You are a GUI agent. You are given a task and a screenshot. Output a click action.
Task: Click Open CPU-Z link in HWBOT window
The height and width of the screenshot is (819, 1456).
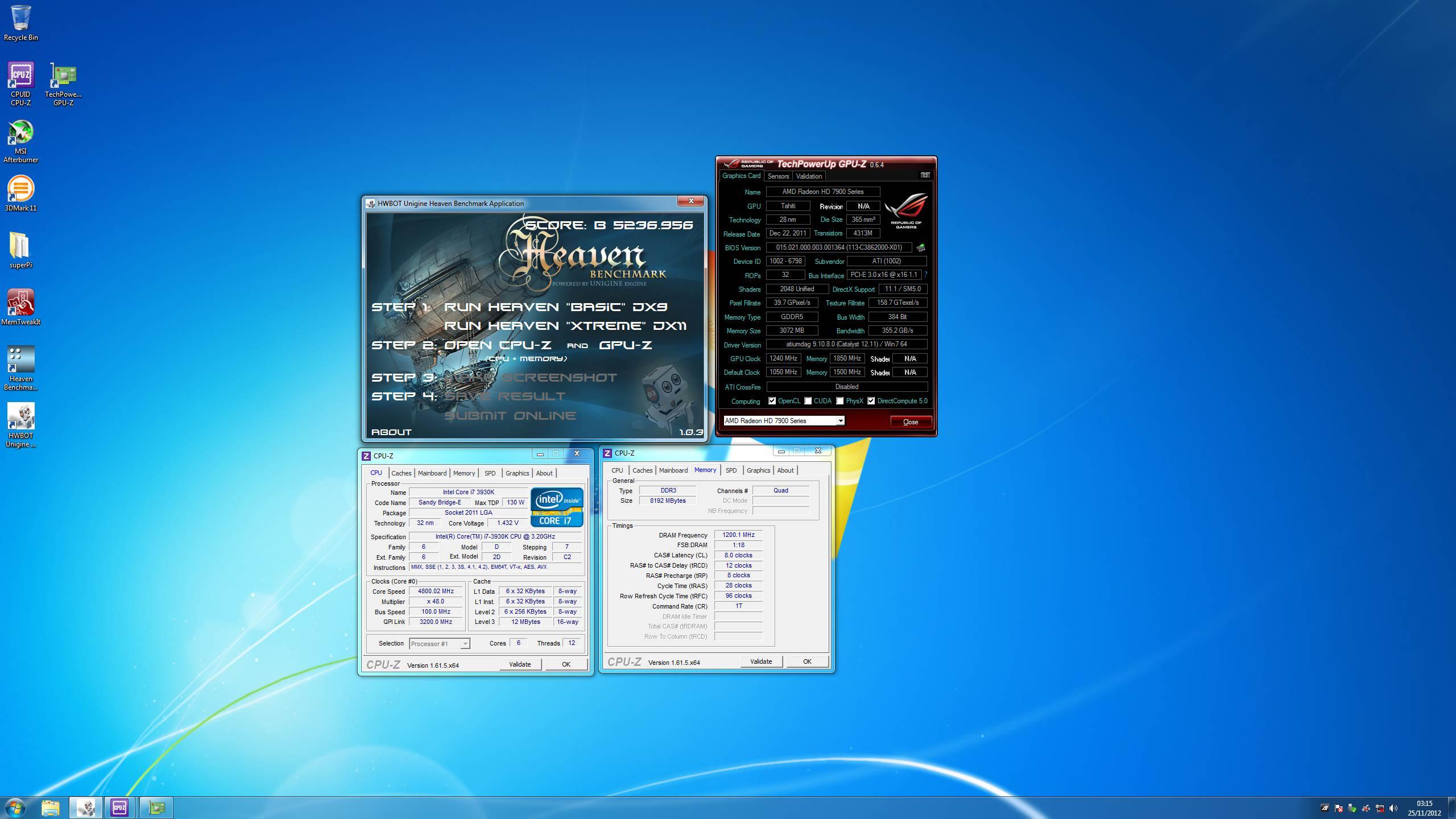pos(498,345)
